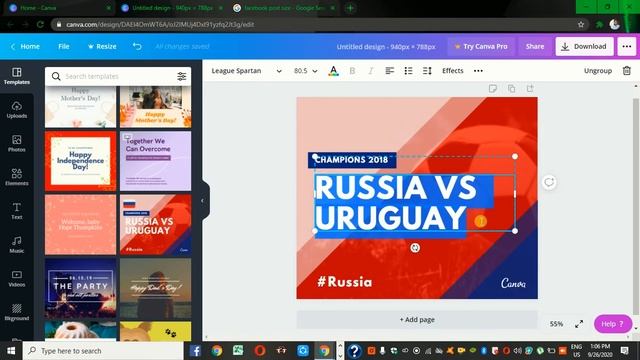Screen dimensions: 640x360
Task: Collapse the templates side panel
Action: (x=202, y=200)
